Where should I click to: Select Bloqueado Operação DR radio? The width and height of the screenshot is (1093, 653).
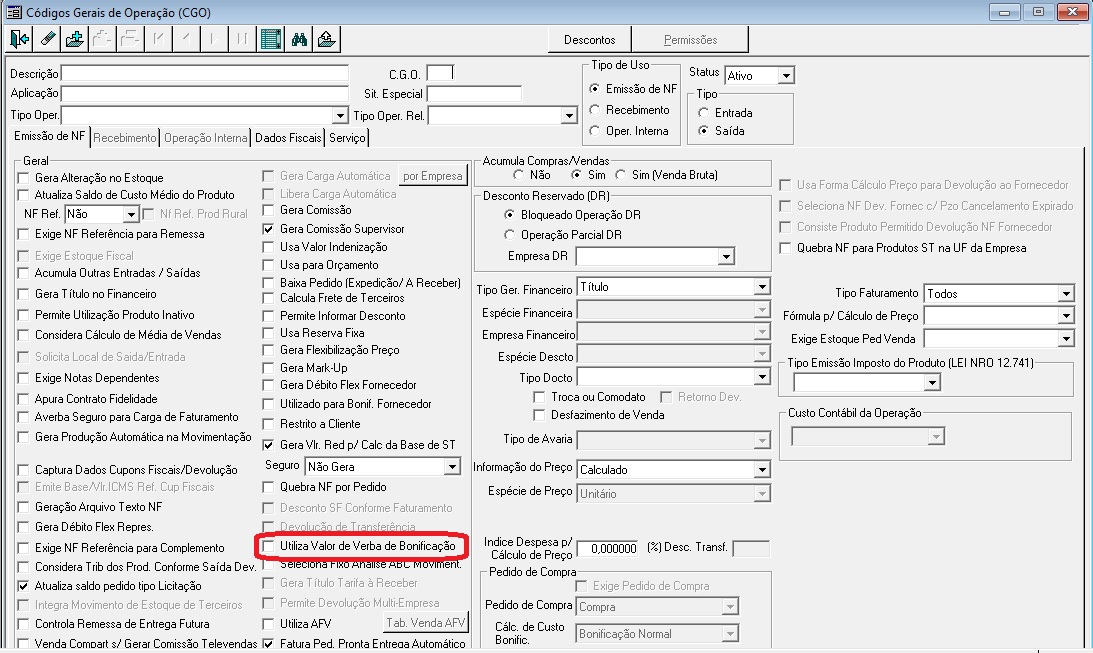[510, 215]
